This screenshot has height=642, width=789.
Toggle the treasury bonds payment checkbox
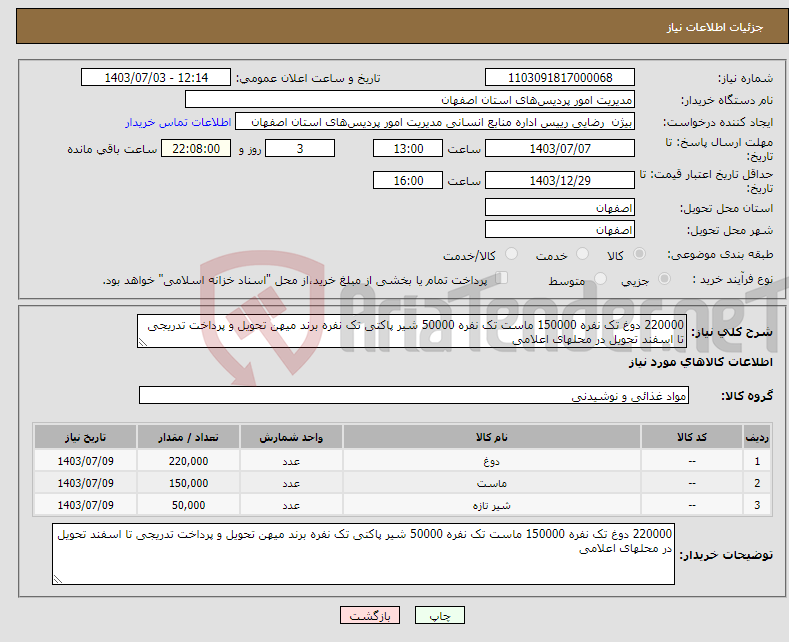click(x=502, y=278)
